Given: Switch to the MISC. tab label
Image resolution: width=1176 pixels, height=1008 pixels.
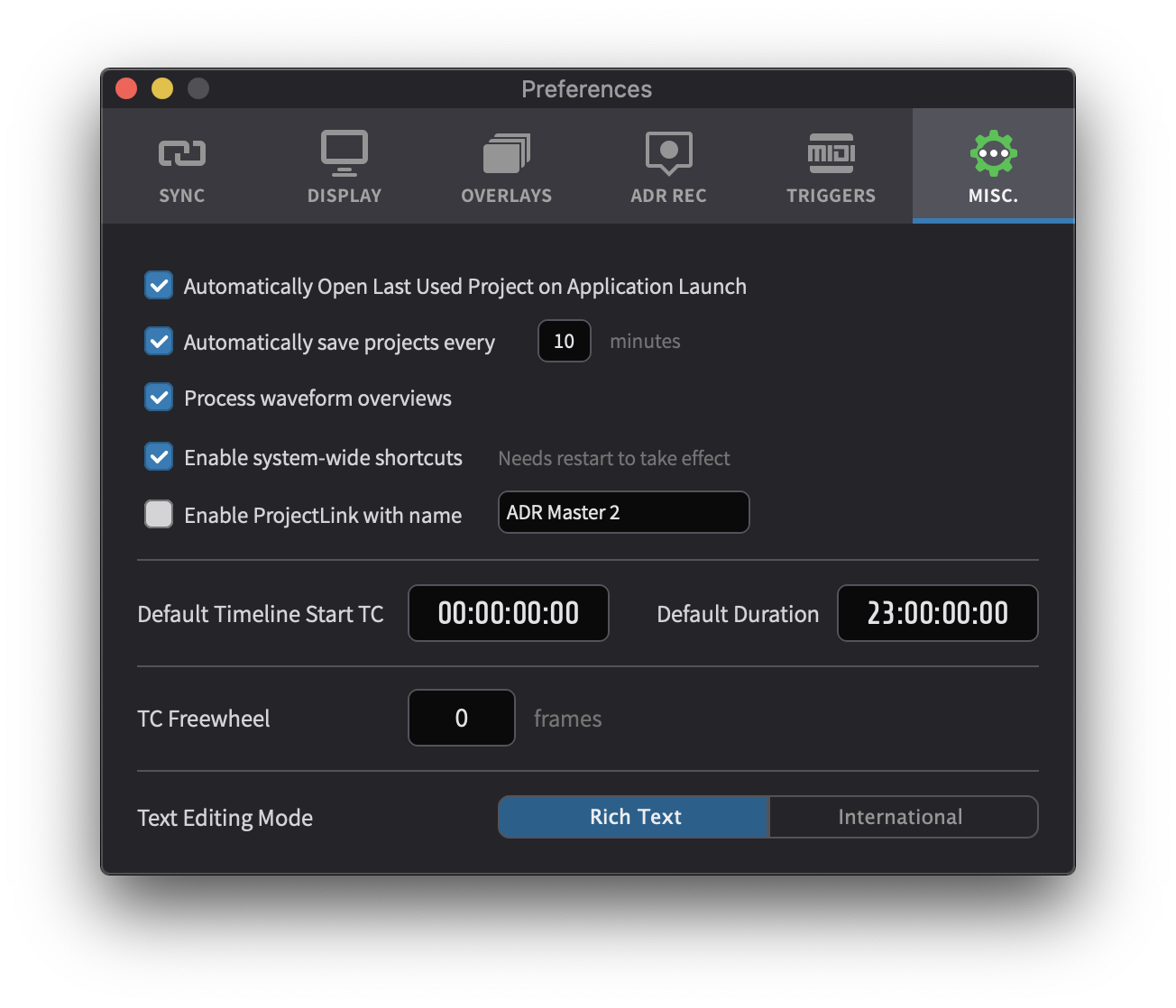Looking at the screenshot, I should click(994, 196).
